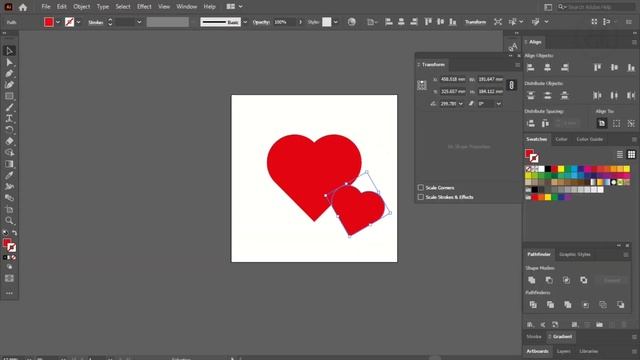The width and height of the screenshot is (640, 360).
Task: Switch swatches to thumbnail grid view
Action: [631, 154]
